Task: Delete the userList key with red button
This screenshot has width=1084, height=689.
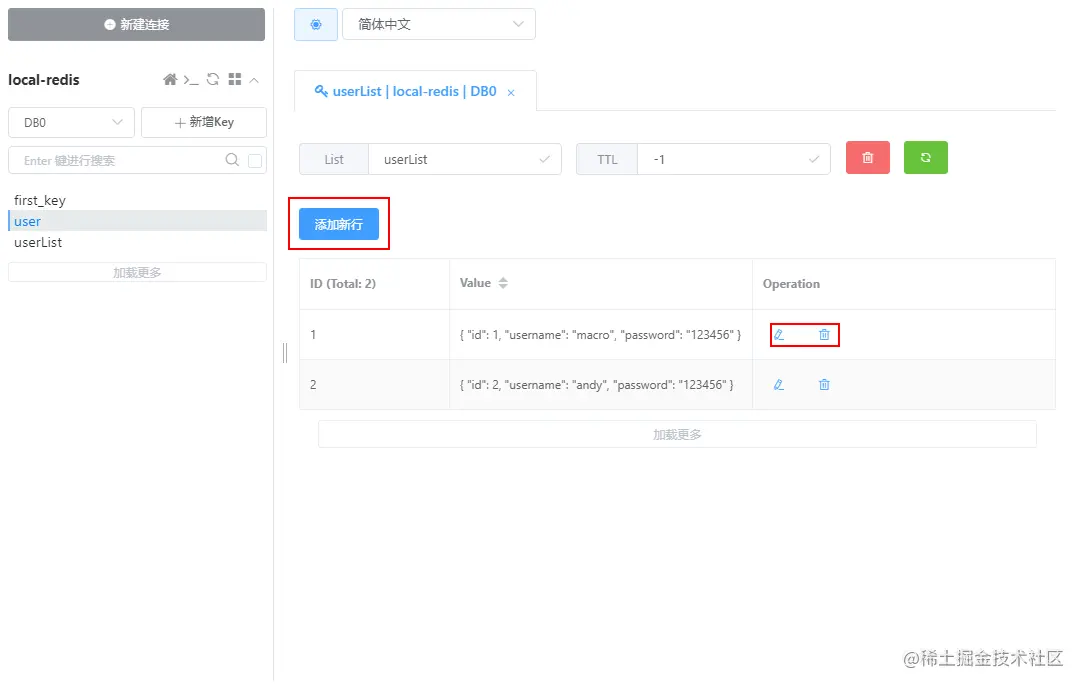Action: pyautogui.click(x=868, y=158)
